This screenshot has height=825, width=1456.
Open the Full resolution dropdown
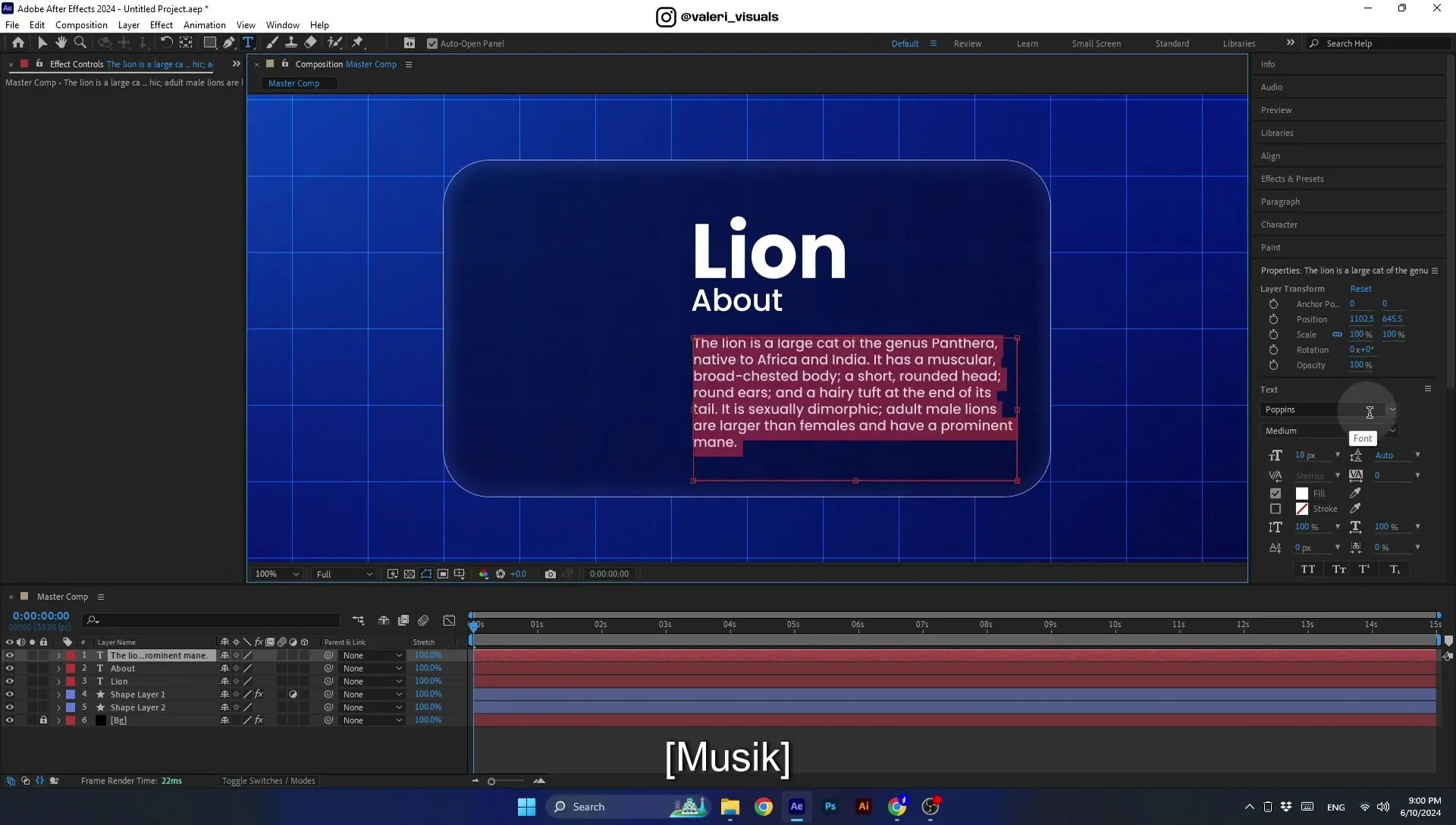(344, 574)
